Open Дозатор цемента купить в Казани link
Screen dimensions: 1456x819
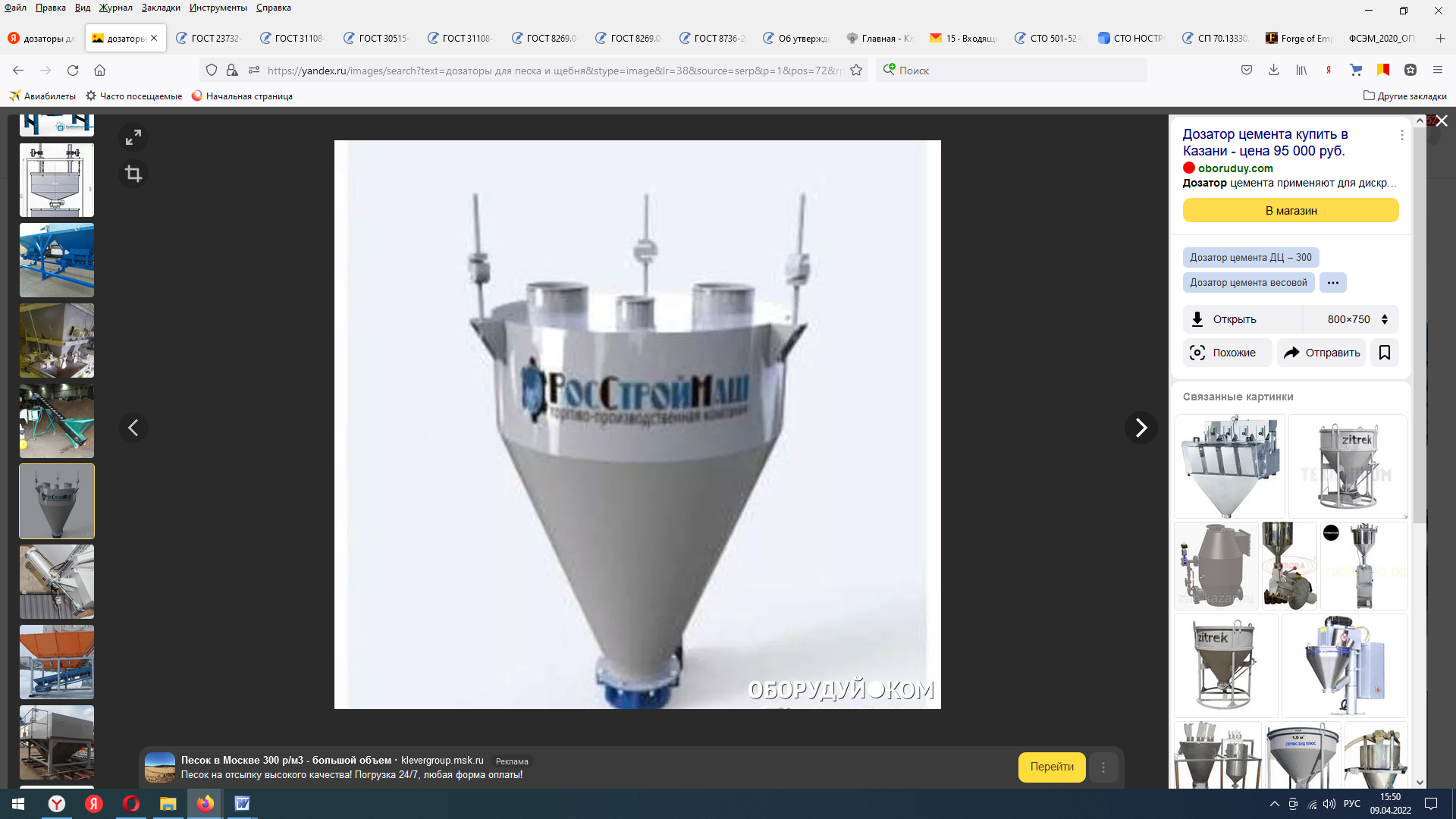click(x=1265, y=143)
